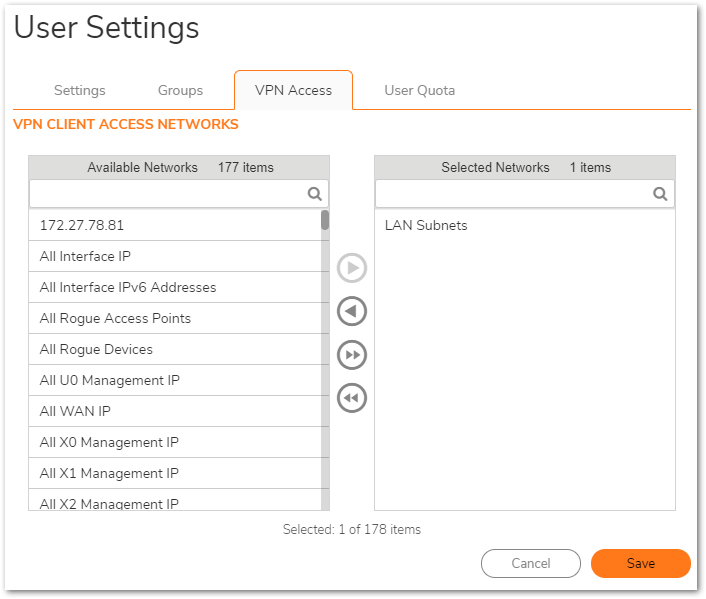Screen dimensions: 706x599
Task: Pick All Rogue Access Points entry
Action: click(115, 319)
